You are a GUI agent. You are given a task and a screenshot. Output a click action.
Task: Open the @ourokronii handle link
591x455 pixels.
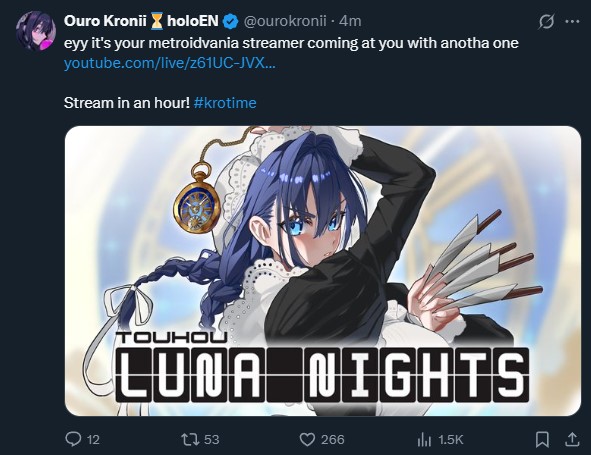click(285, 21)
